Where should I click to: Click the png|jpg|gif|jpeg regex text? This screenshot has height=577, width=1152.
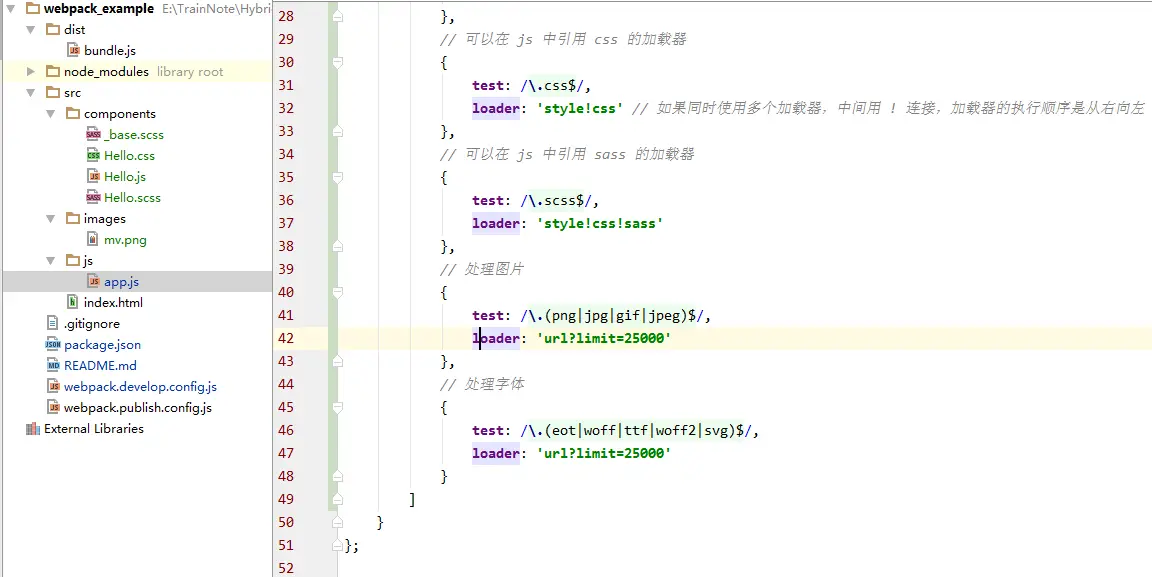coord(618,316)
